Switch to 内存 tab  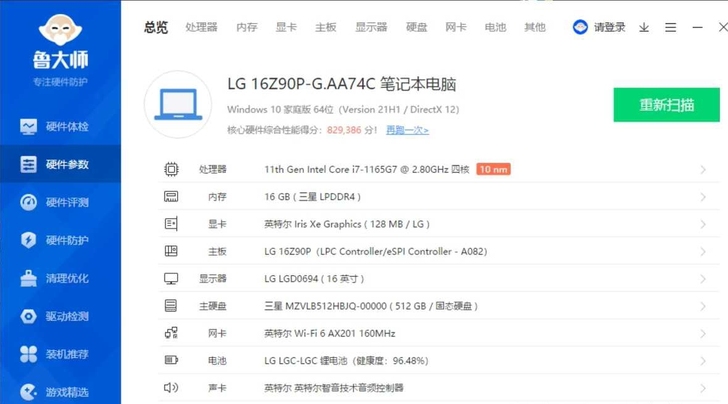[247, 27]
